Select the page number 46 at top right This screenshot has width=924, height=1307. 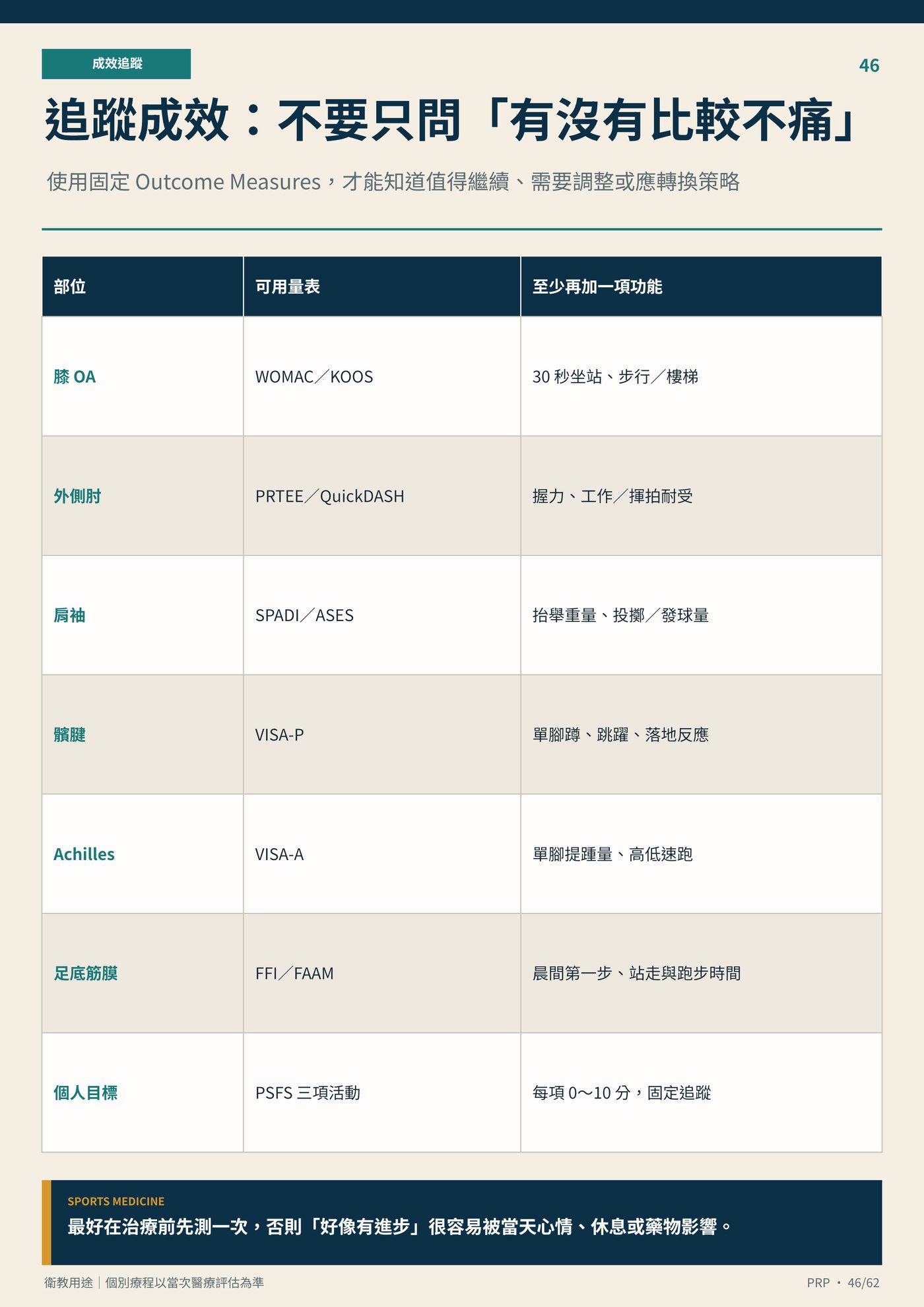[x=869, y=65]
